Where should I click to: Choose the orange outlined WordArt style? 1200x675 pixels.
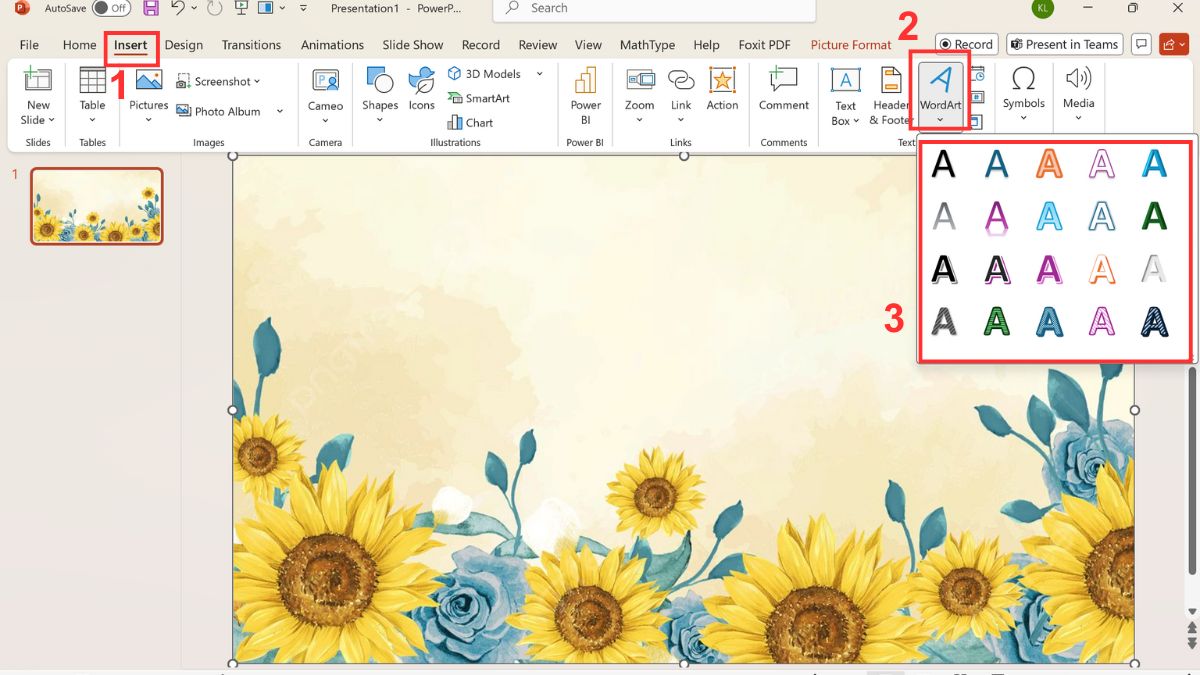pos(1049,163)
